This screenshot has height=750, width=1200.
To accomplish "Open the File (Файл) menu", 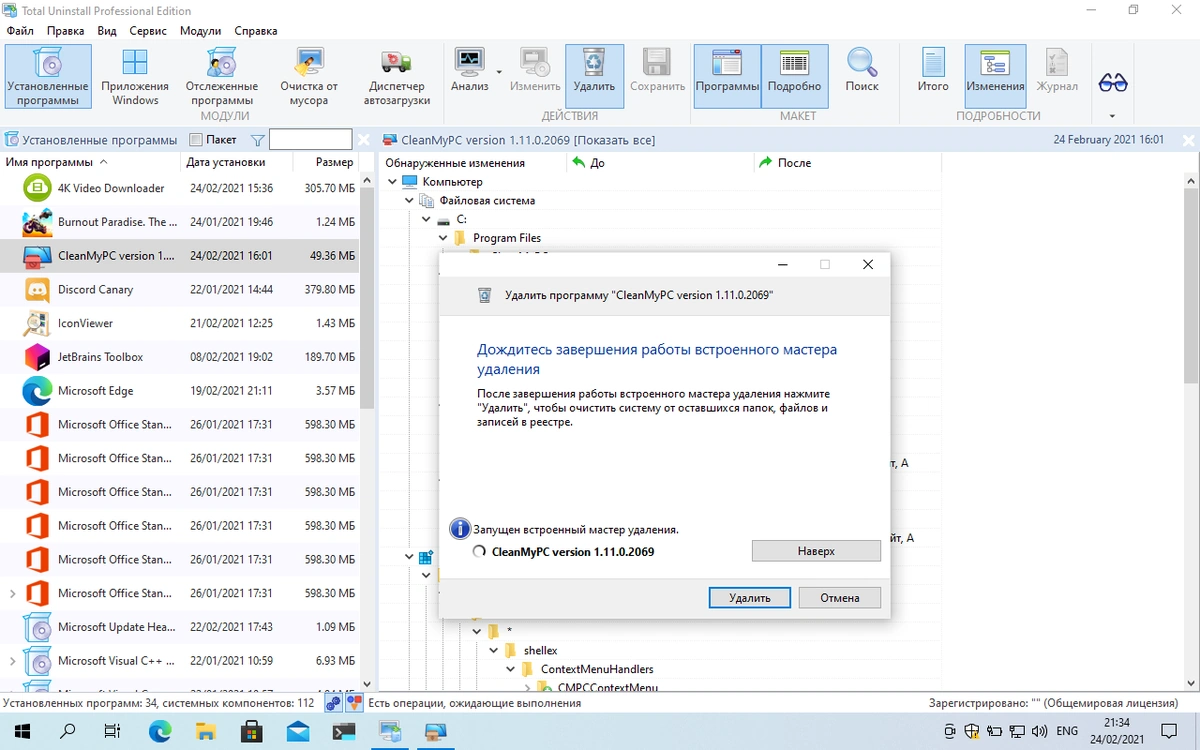I will point(20,31).
